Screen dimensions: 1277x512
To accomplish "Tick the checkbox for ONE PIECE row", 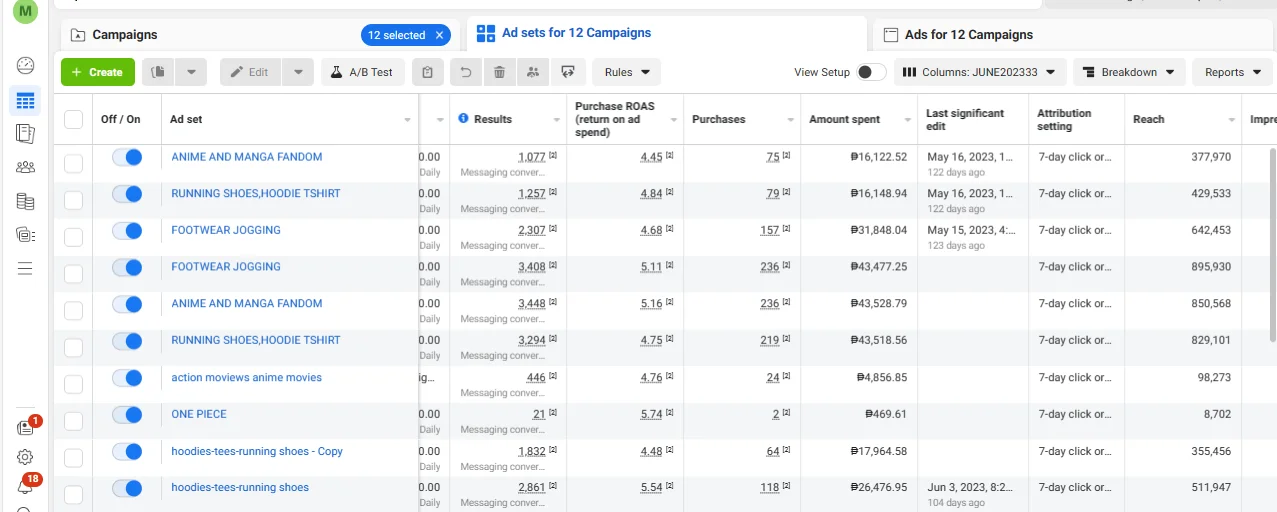I will point(73,421).
